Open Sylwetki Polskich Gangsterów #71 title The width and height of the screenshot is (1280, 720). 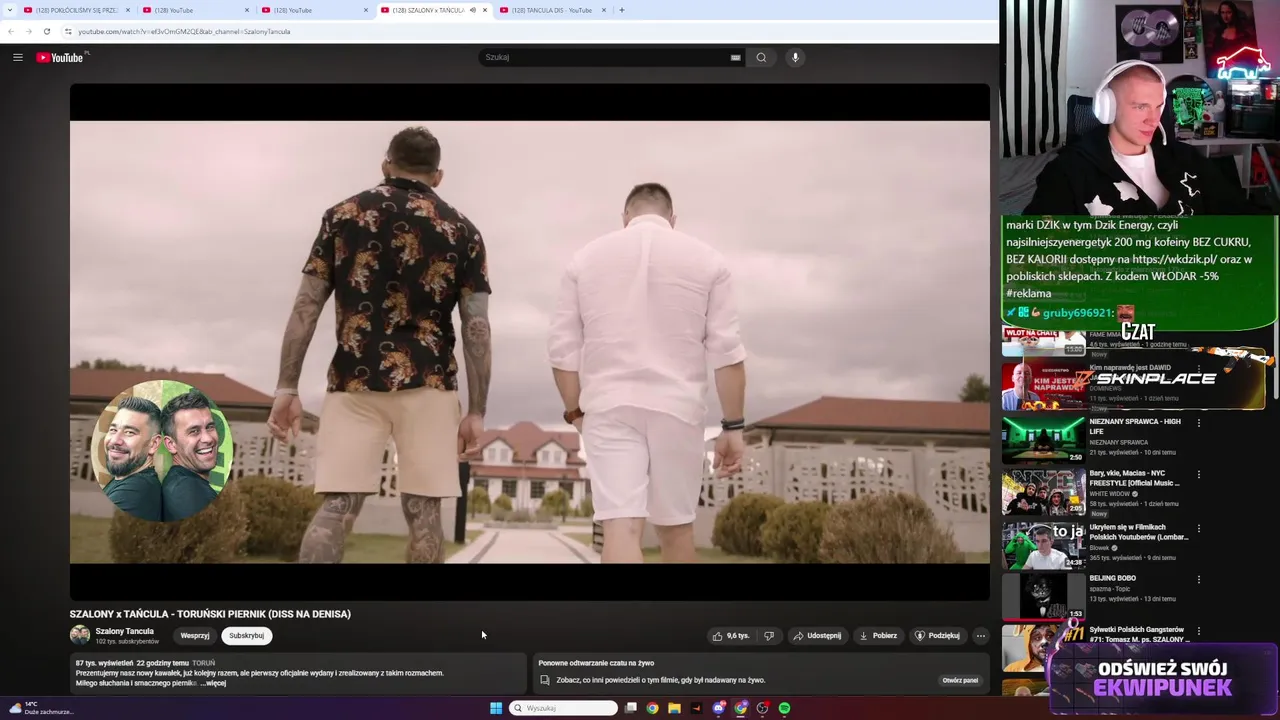pyautogui.click(x=1138, y=634)
